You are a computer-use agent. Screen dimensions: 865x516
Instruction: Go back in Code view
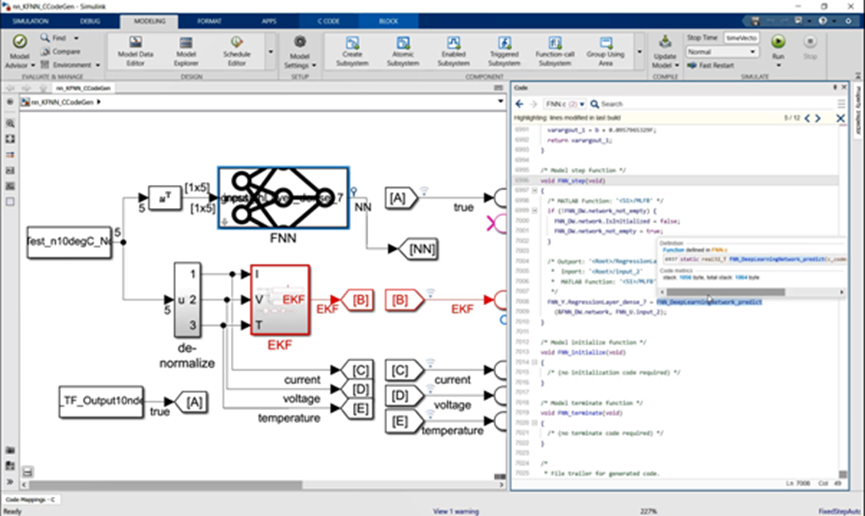519,104
